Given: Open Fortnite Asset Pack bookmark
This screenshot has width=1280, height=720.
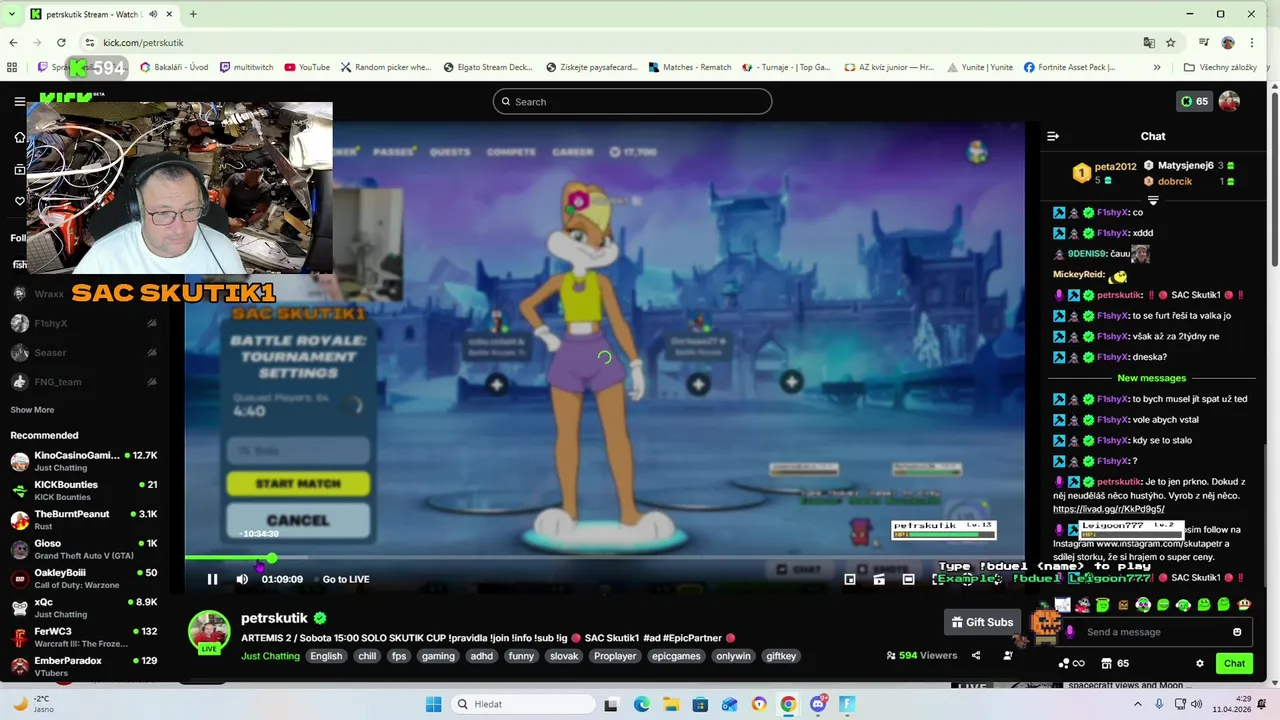Looking at the screenshot, I should click(x=1070, y=67).
